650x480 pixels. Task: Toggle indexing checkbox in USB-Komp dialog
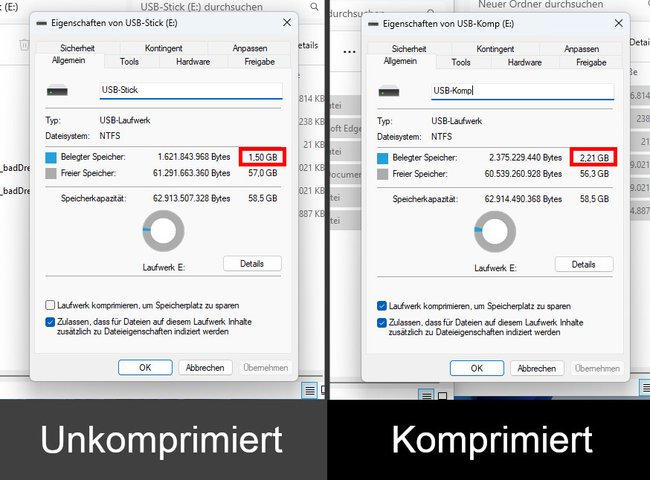[x=382, y=322]
